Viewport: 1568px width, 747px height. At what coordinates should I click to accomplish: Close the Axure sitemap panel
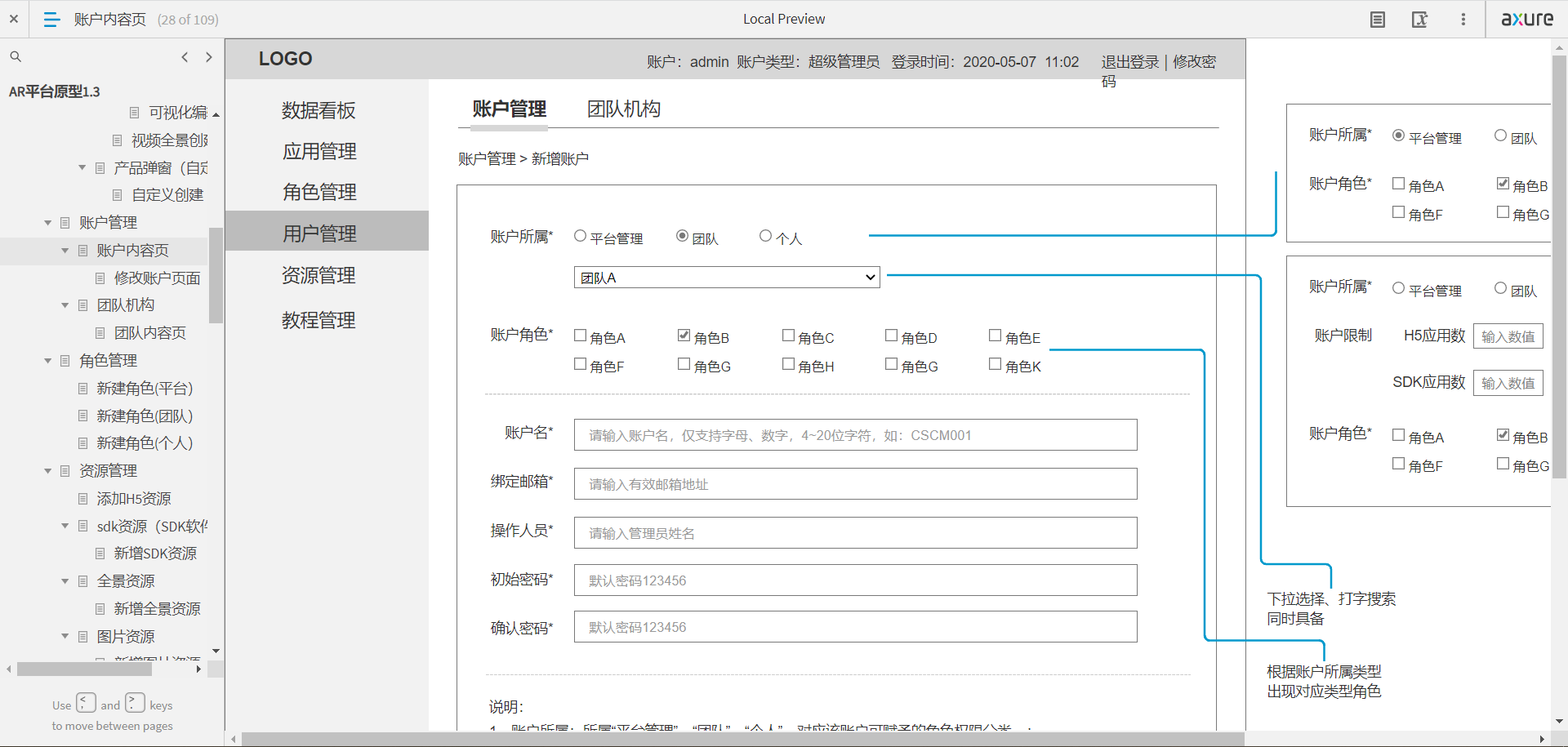click(x=14, y=19)
